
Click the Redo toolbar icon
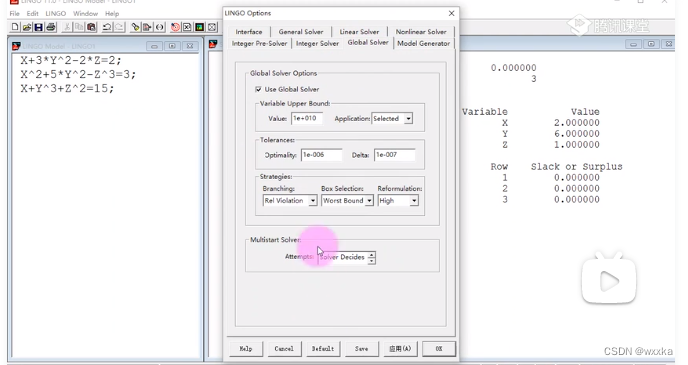(x=119, y=27)
